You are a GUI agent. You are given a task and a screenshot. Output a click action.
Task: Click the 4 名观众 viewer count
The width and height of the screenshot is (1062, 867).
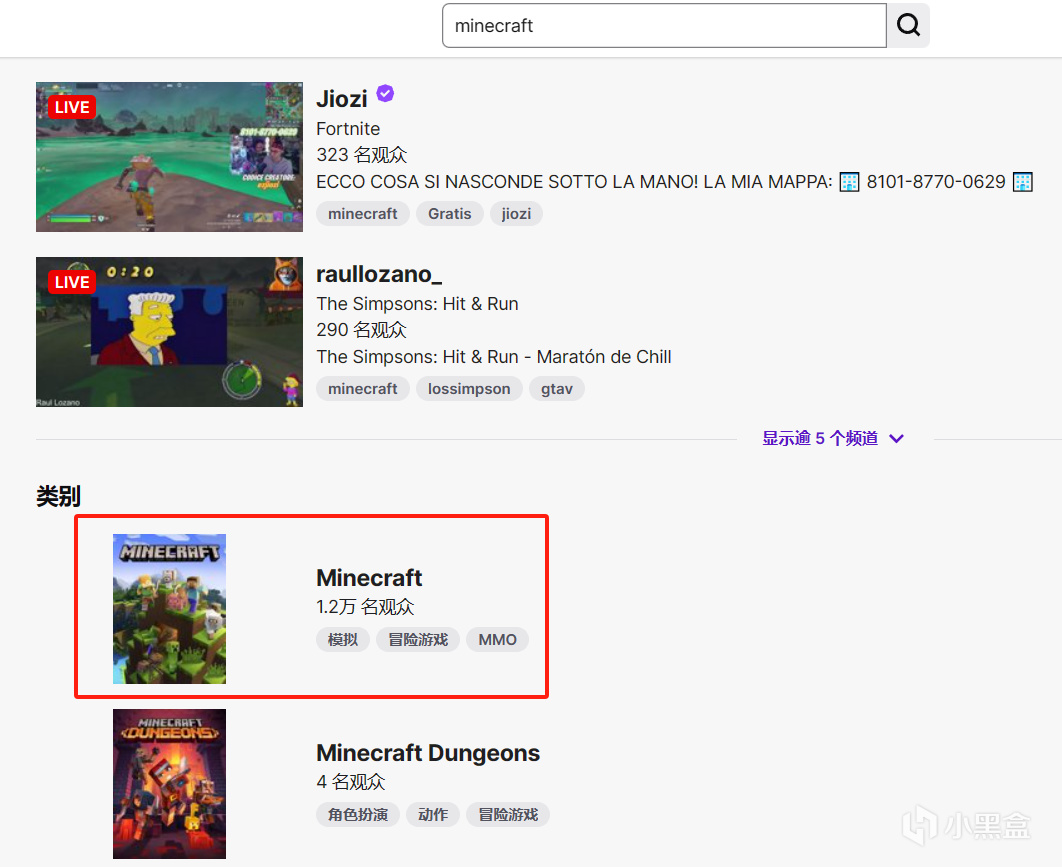tap(351, 782)
